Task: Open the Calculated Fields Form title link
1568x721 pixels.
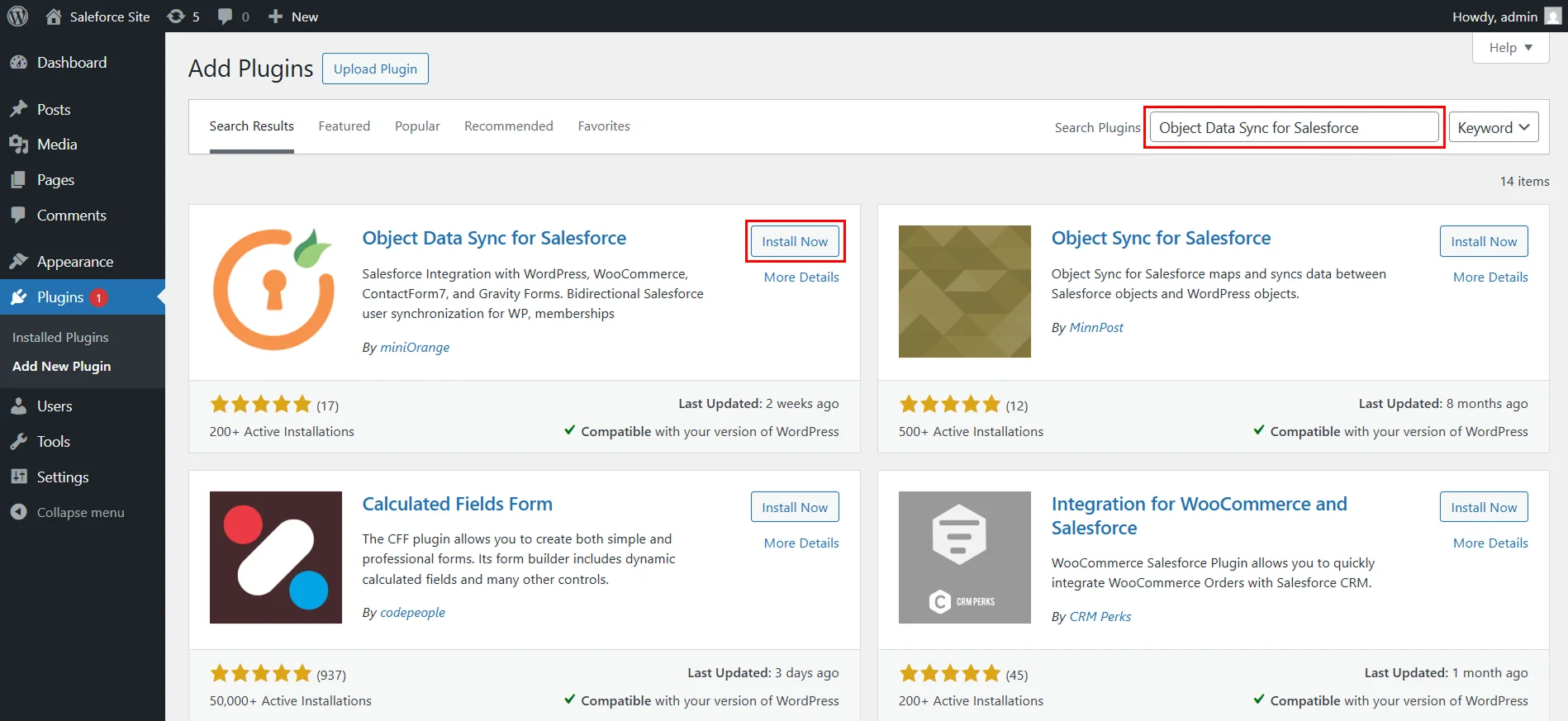Action: pyautogui.click(x=457, y=504)
